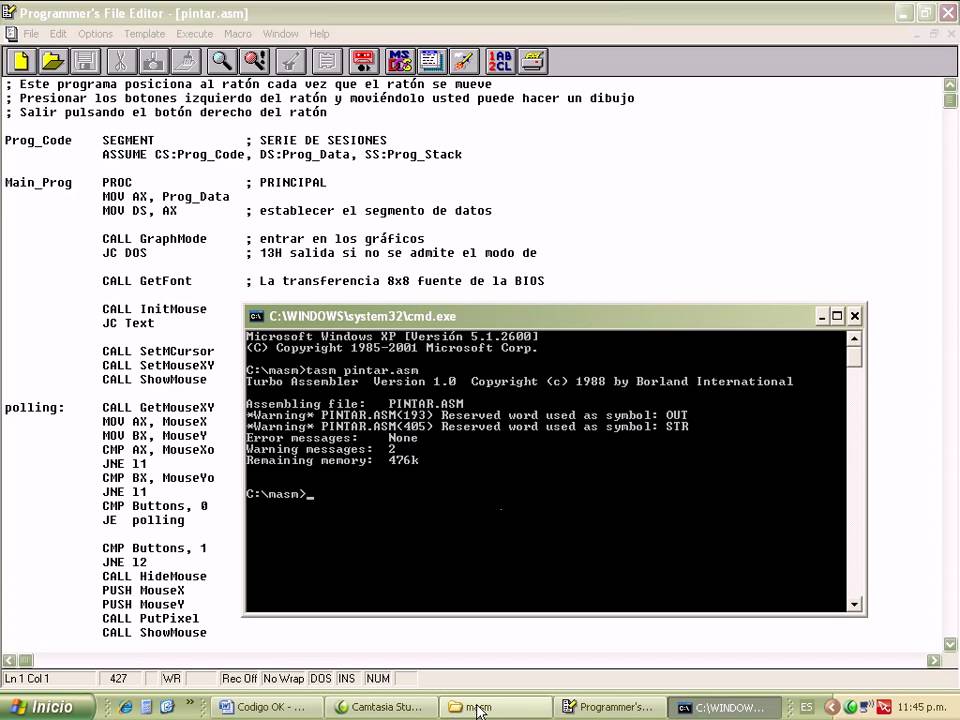Viewport: 960px width, 720px height.
Task: Open the File menu
Action: point(31,34)
